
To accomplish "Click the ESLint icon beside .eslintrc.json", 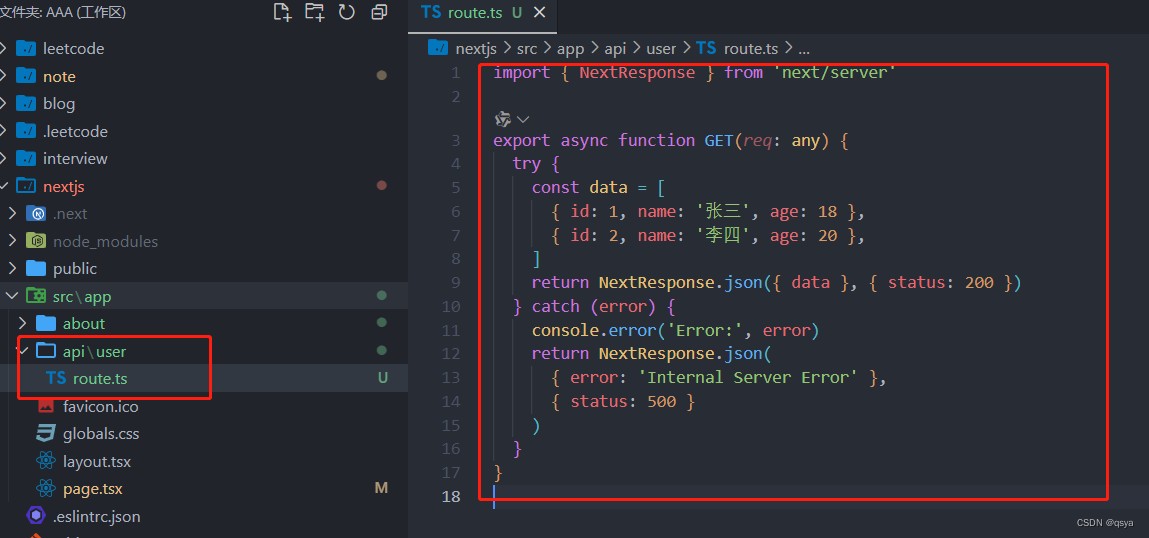I will coord(36,516).
